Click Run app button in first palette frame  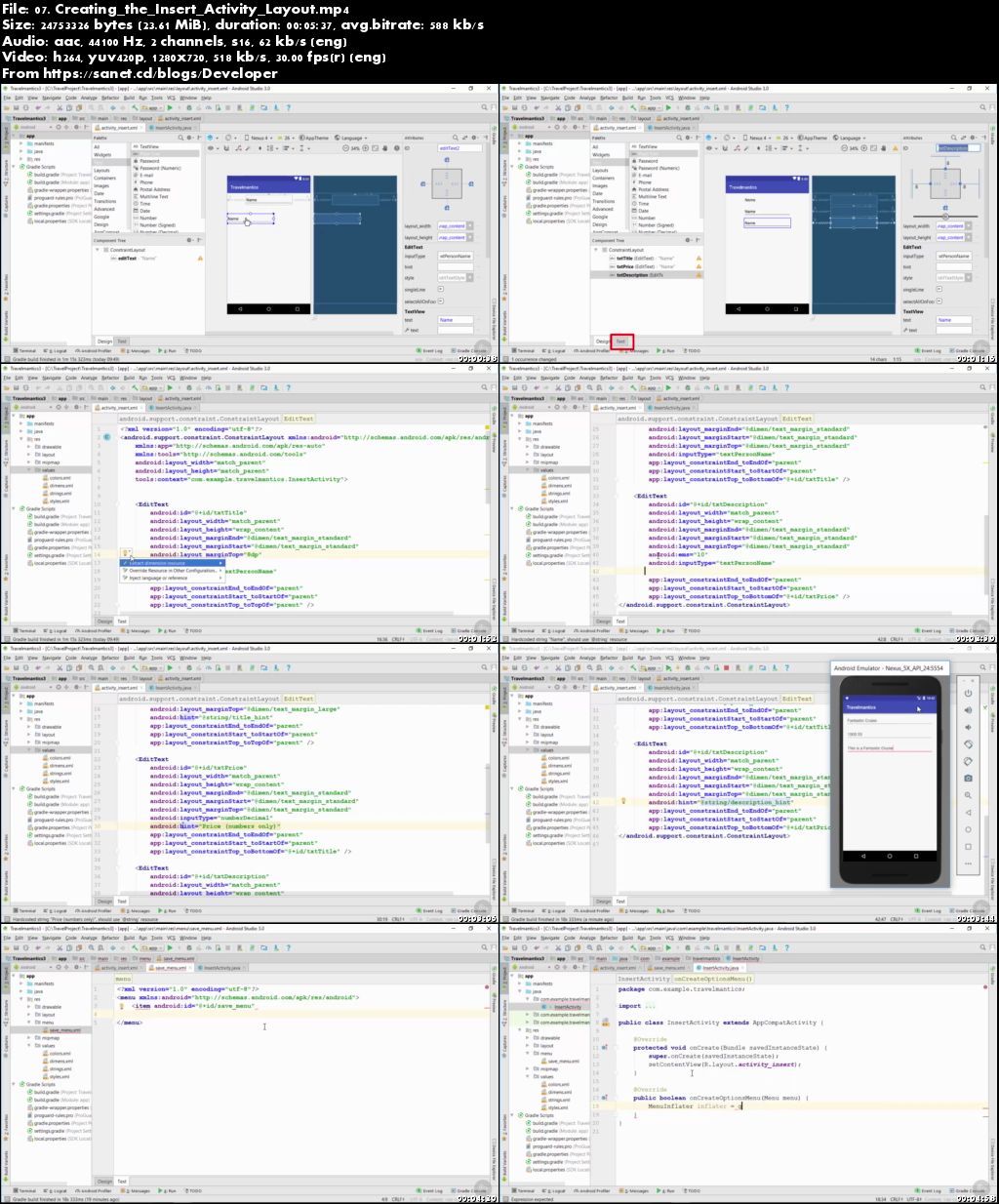pyautogui.click(x=170, y=107)
